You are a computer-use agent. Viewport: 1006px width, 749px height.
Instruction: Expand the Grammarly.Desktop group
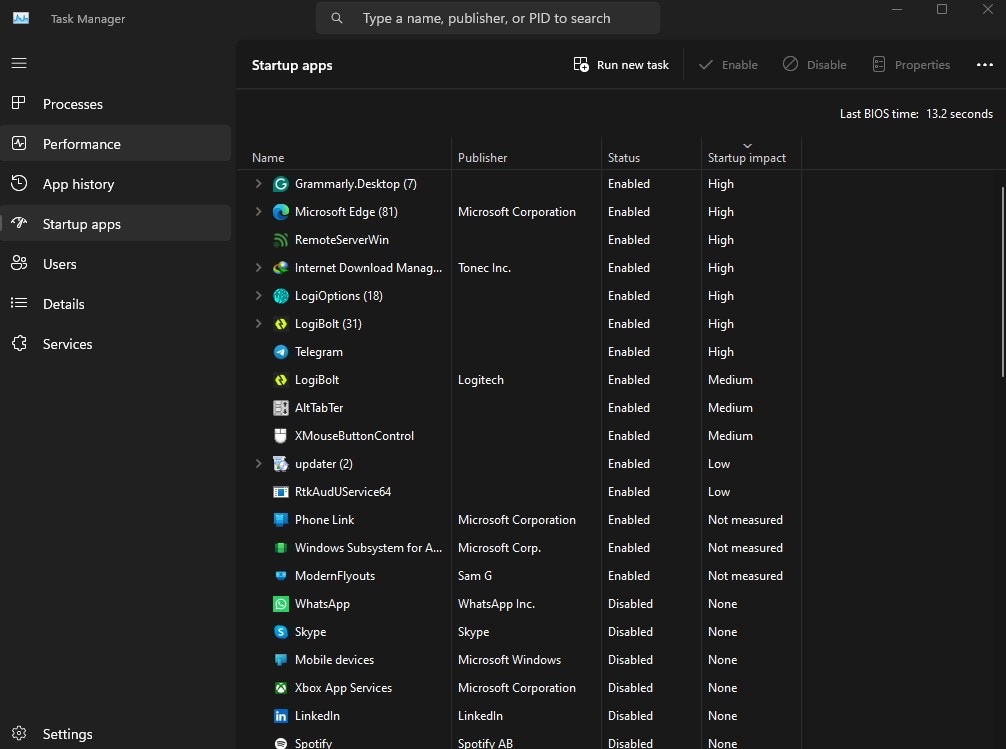(258, 184)
